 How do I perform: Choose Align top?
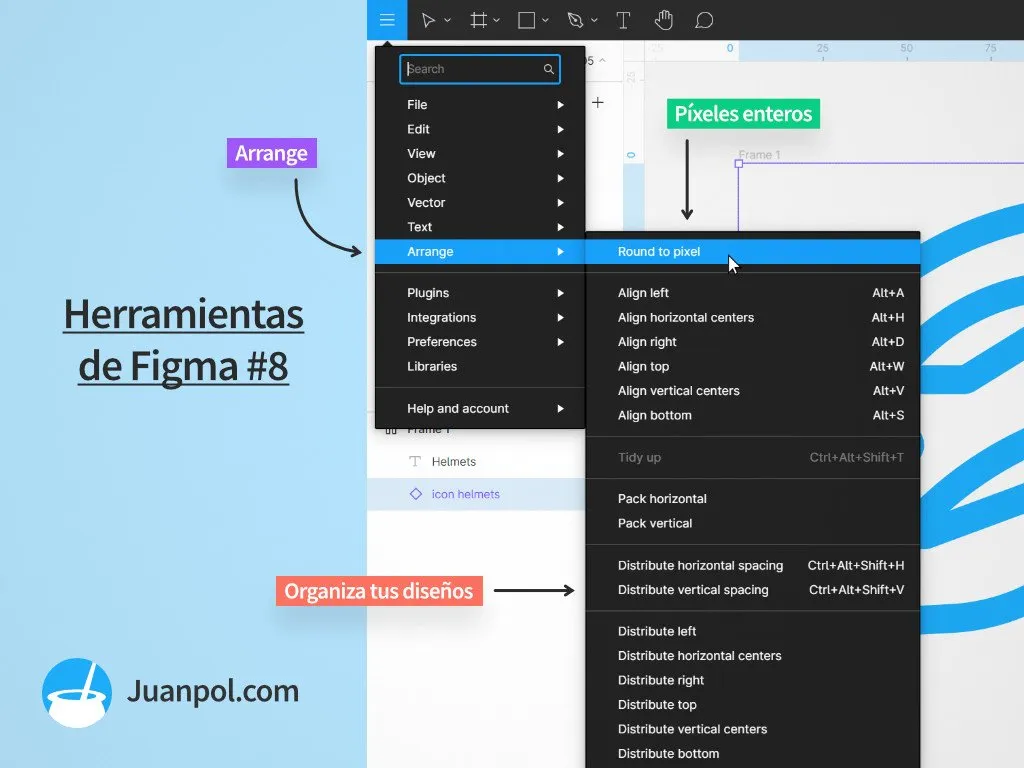pos(753,366)
